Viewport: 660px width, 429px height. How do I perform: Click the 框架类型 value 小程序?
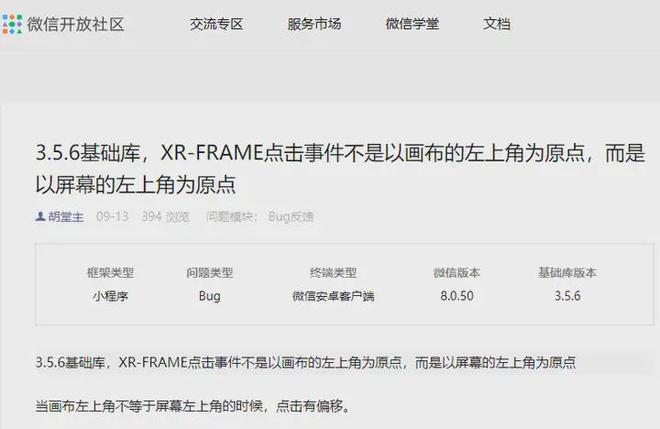point(110,296)
